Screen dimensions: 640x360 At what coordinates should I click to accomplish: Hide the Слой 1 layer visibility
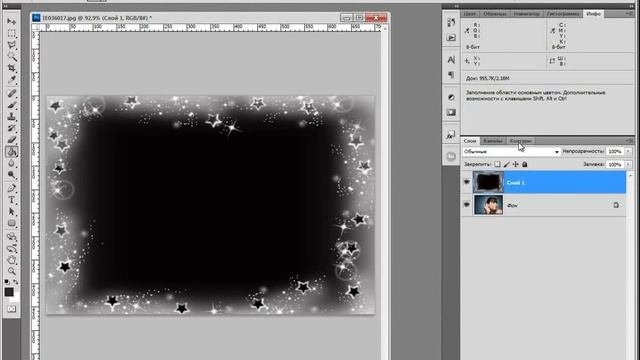[x=467, y=182]
